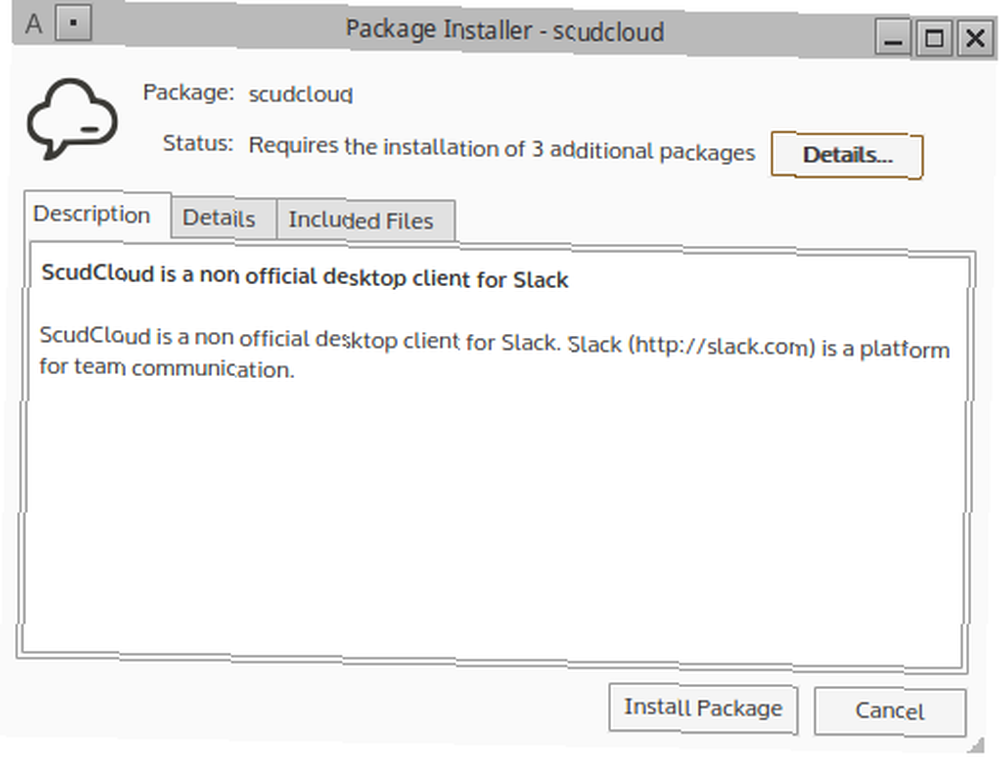Click the ScudCloud speech cloud icon
1000x757 pixels.
point(72,119)
